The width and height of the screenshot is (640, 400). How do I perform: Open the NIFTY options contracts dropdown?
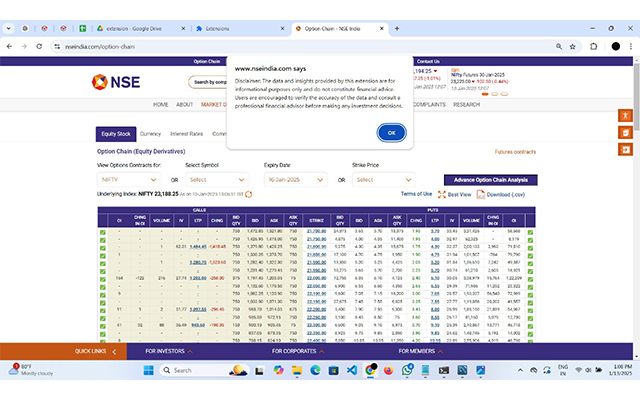point(129,180)
